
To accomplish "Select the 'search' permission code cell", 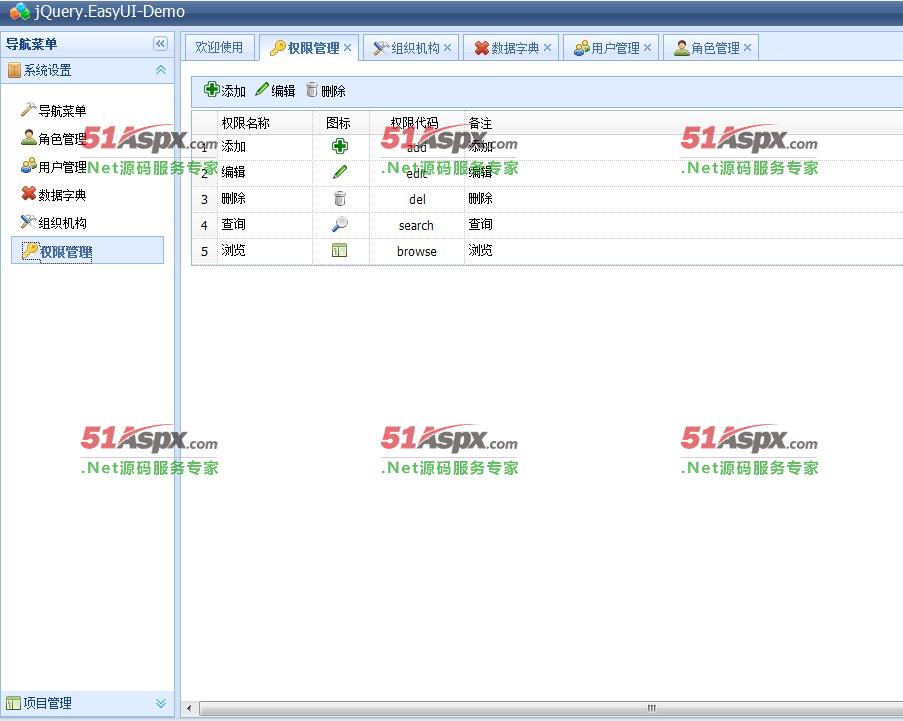I will 416,225.
